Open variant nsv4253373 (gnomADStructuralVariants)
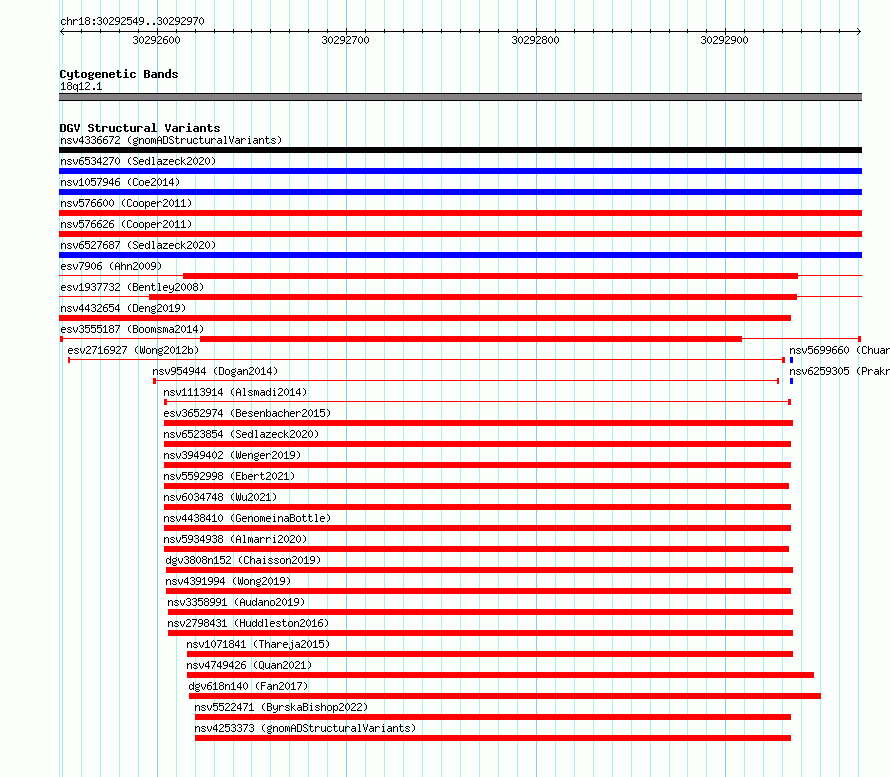The image size is (890, 777). coord(305,728)
